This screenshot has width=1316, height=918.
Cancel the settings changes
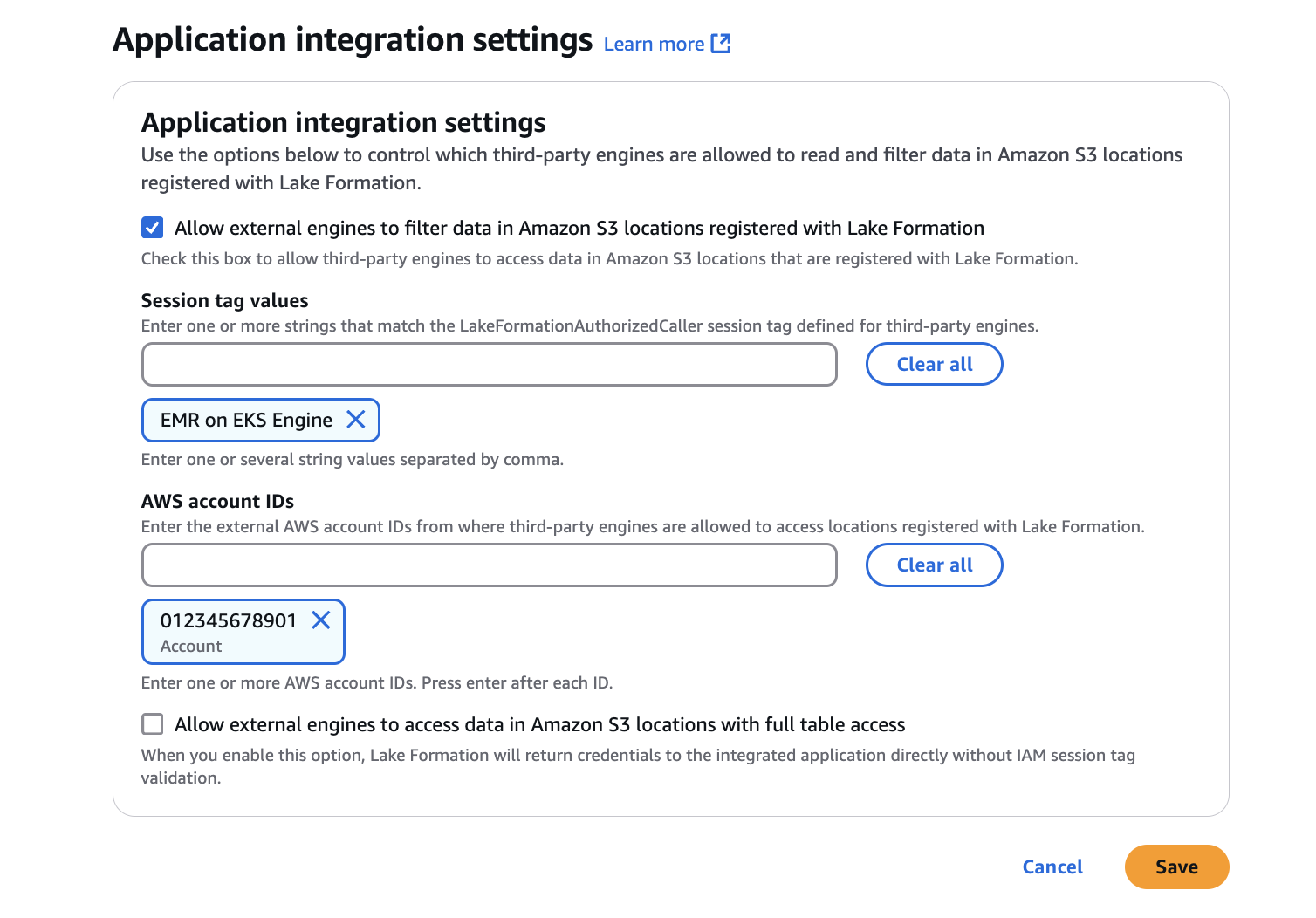(x=1052, y=867)
